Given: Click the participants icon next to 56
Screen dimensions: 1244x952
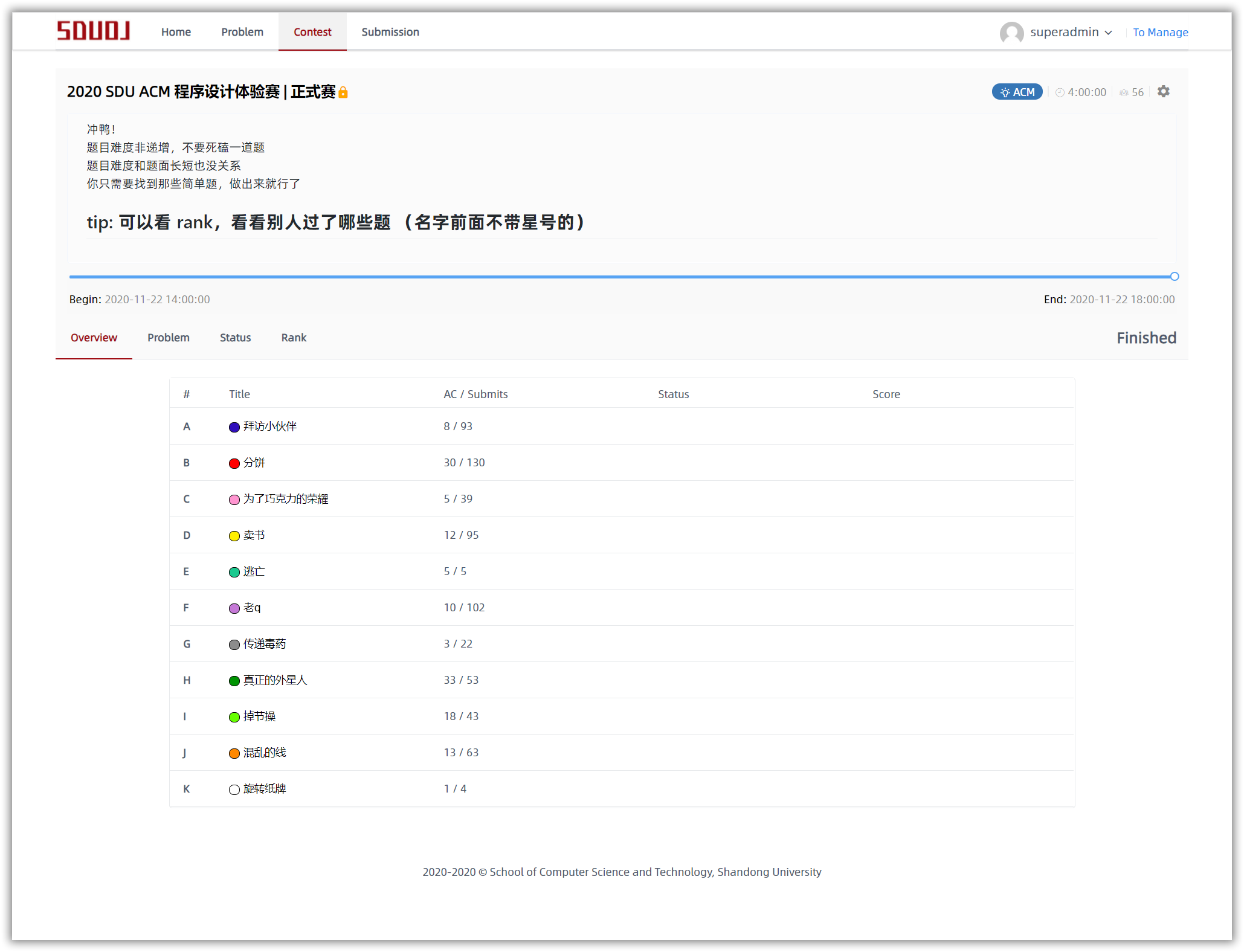Looking at the screenshot, I should pos(1124,92).
